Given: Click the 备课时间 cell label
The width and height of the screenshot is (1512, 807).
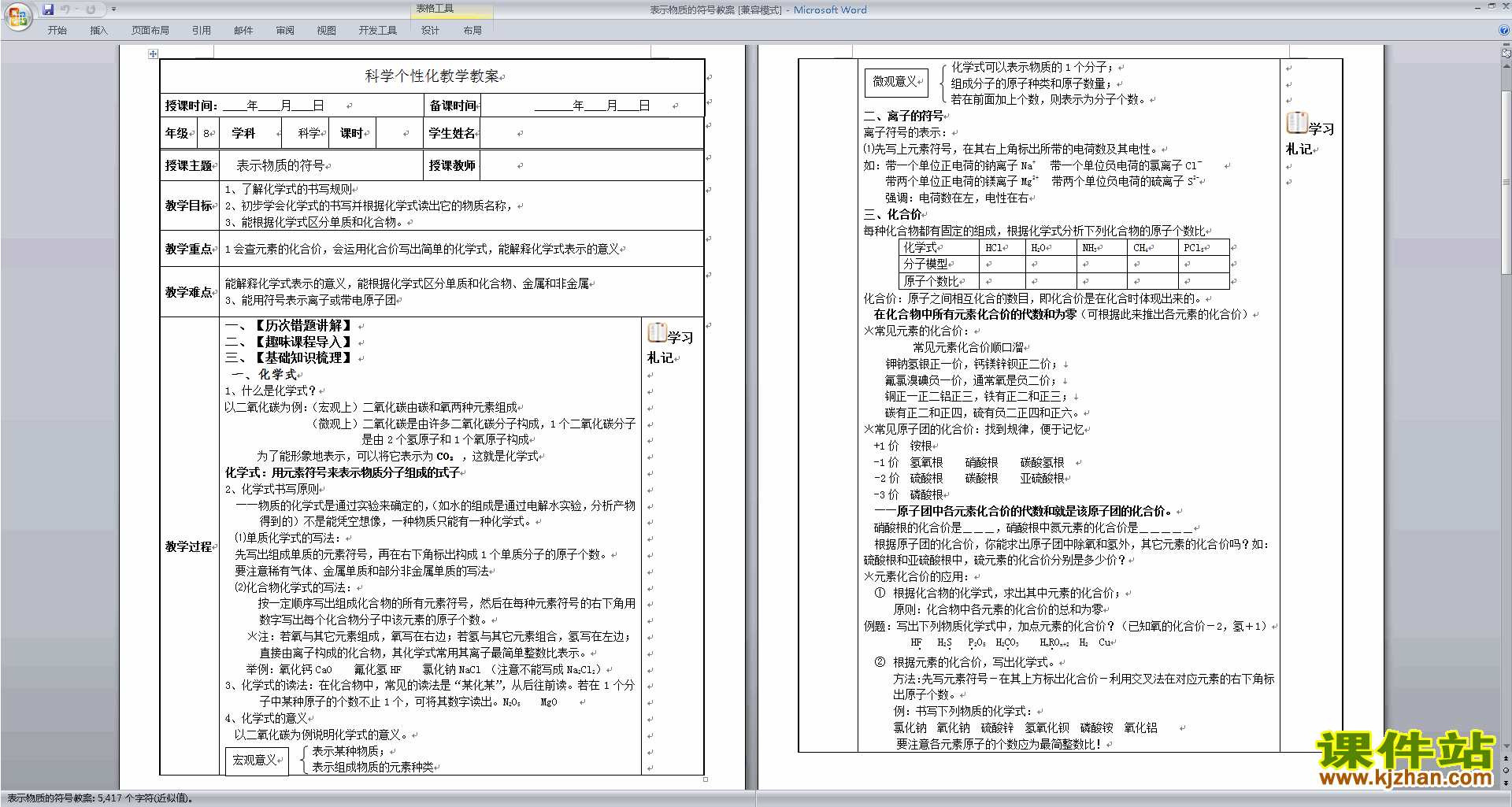Looking at the screenshot, I should click(452, 106).
